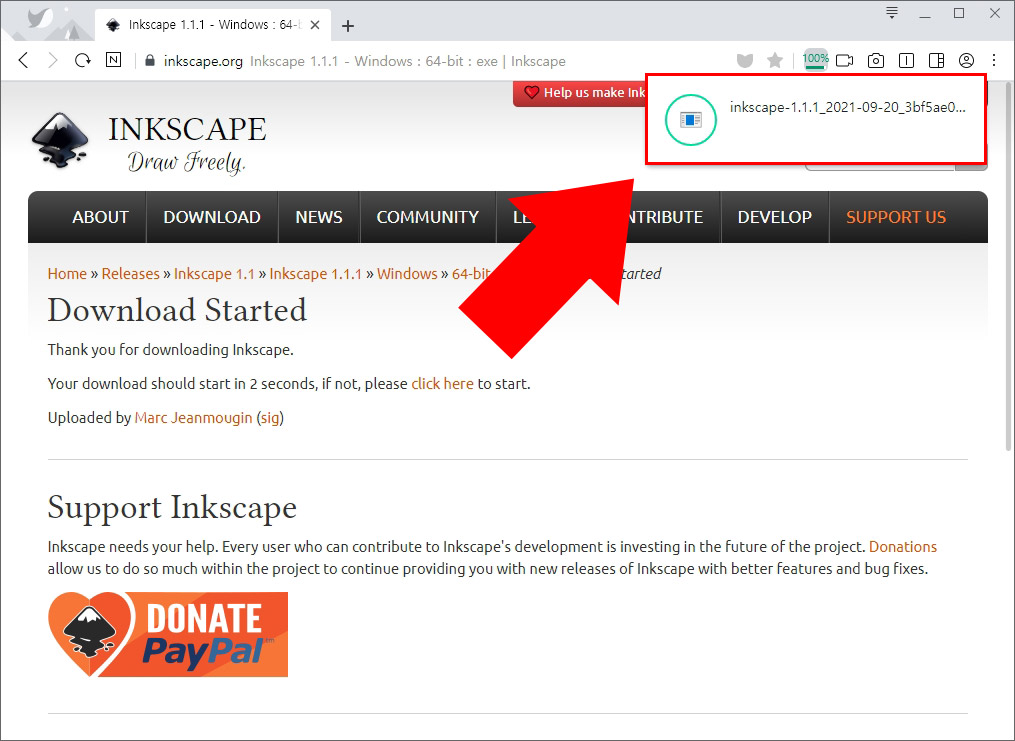Screen dimensions: 1015x741
Task: Click the page vertical scrollbar
Action: [1009, 265]
